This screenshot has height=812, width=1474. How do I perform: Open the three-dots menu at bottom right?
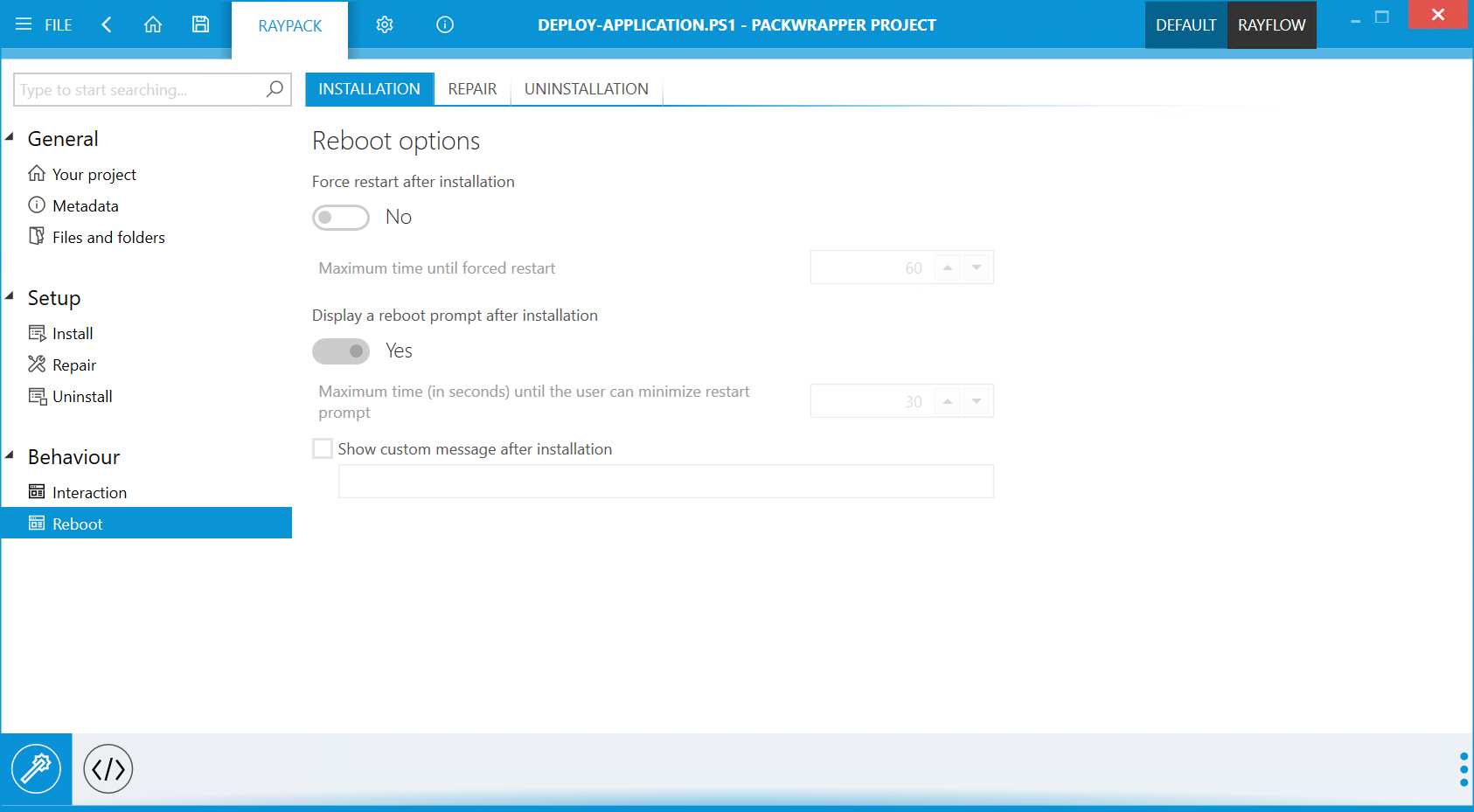click(1464, 769)
